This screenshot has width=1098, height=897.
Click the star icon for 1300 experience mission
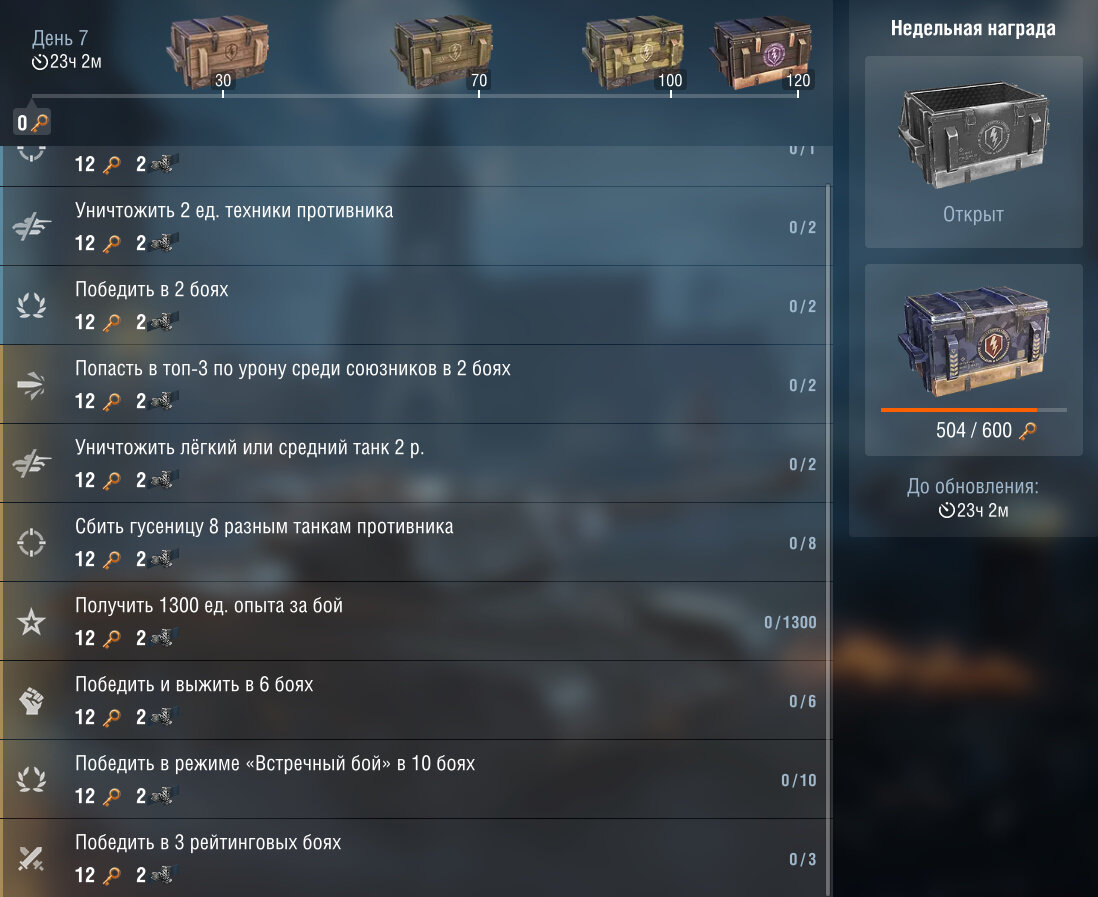click(x=32, y=621)
